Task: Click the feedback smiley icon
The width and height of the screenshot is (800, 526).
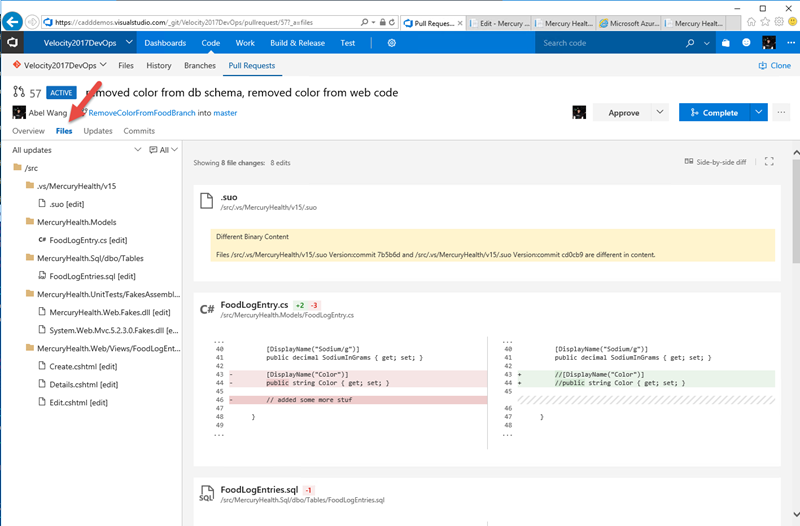Action: pyautogui.click(x=746, y=43)
